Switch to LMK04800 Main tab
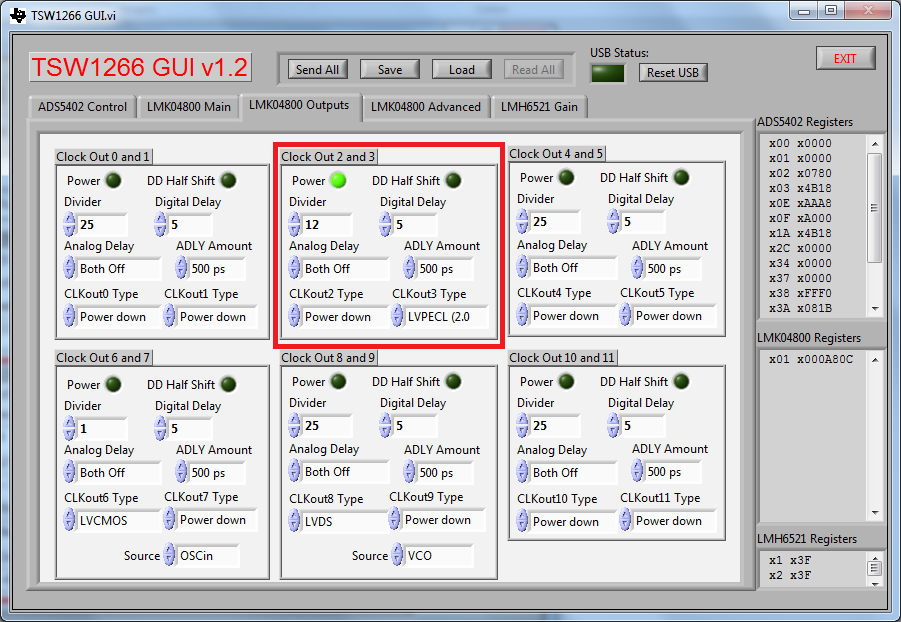 pyautogui.click(x=188, y=107)
